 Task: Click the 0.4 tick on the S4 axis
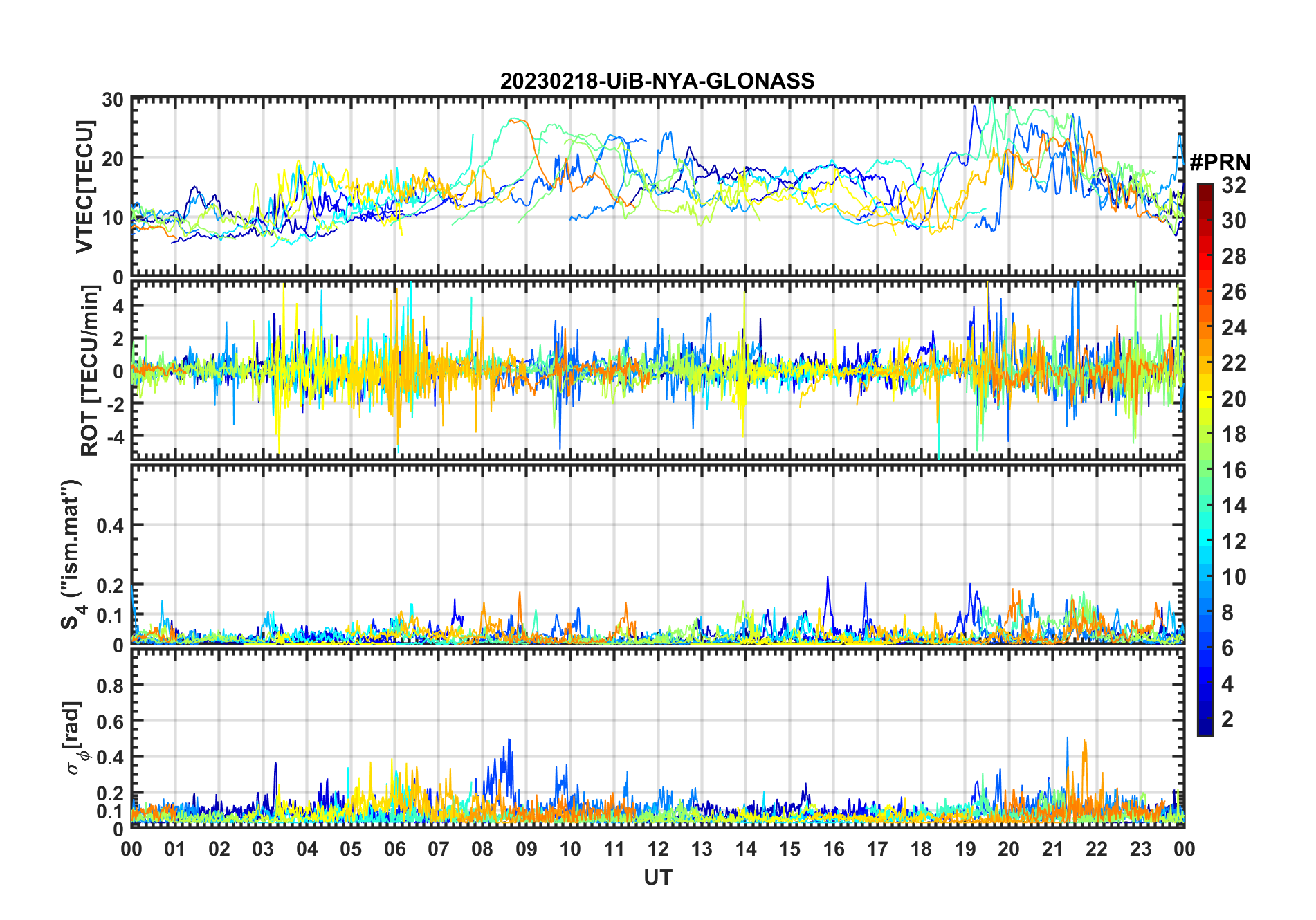tap(110, 526)
